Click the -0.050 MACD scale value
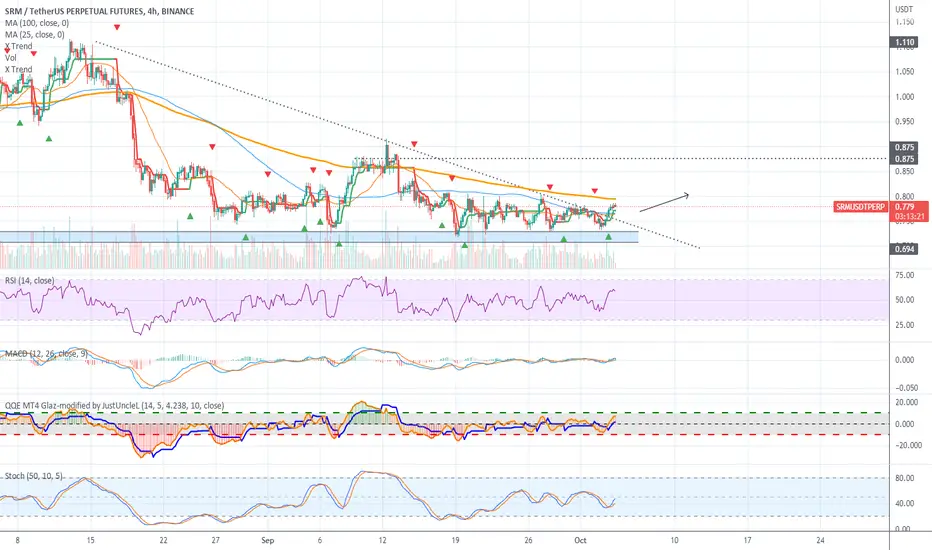Image resolution: width=932 pixels, height=550 pixels. click(x=906, y=388)
